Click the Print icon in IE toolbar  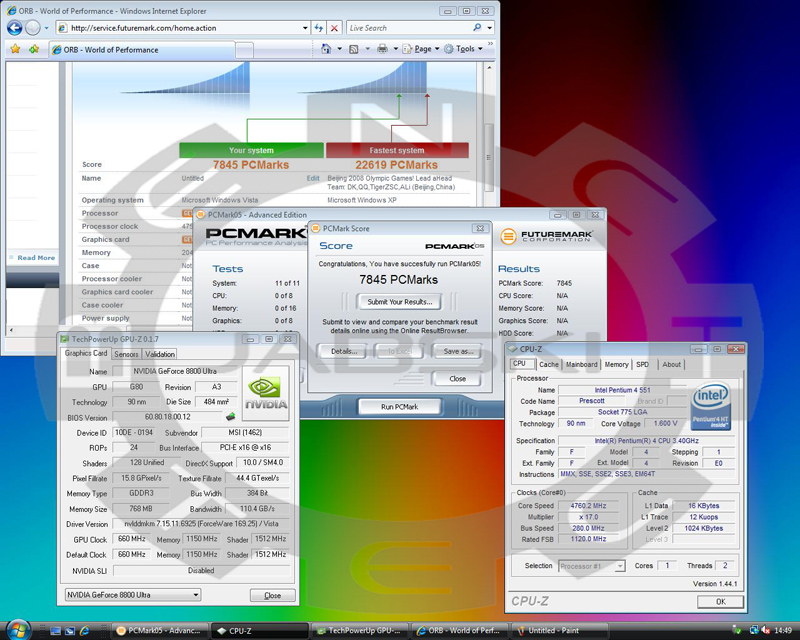click(x=382, y=48)
